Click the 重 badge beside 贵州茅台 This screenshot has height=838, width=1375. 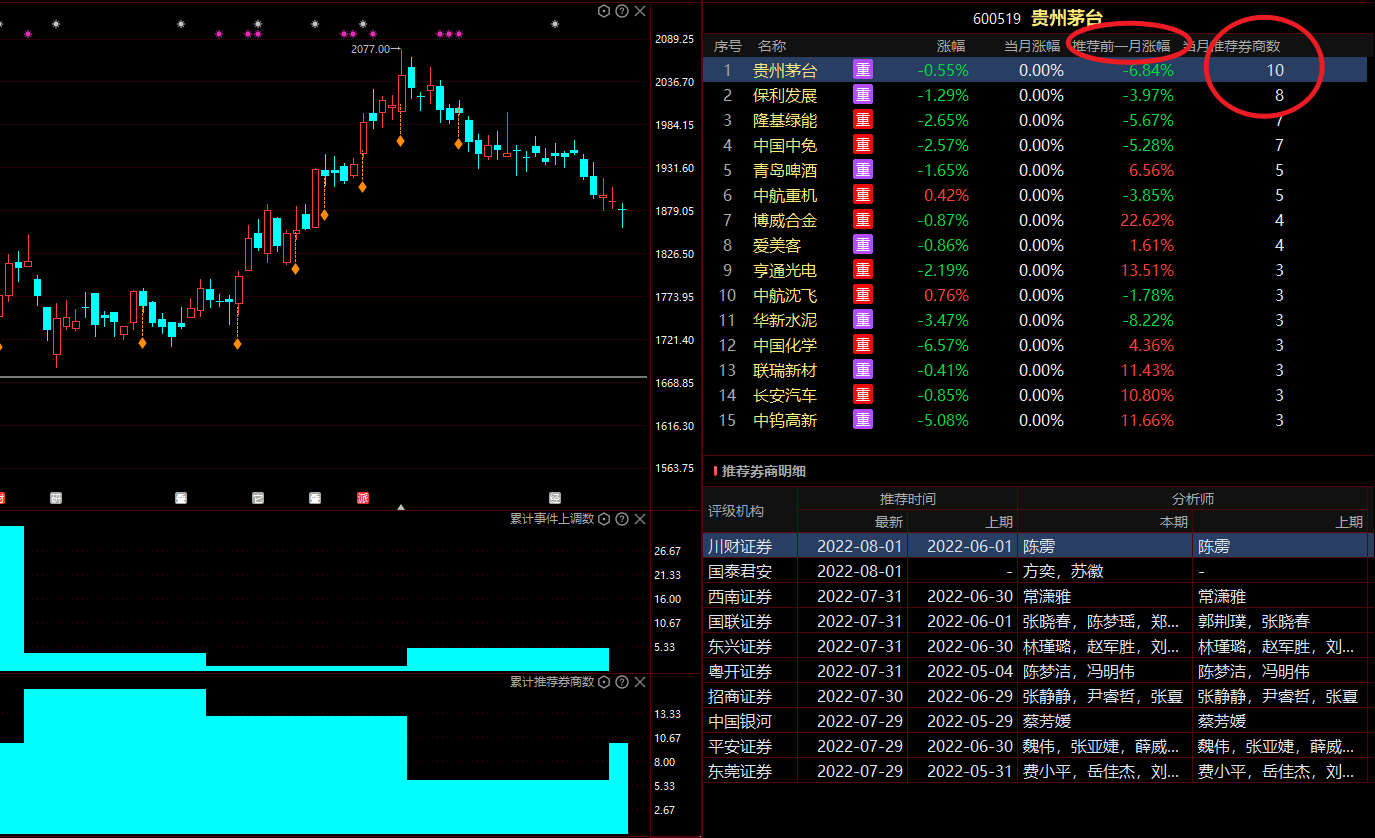pyautogui.click(x=863, y=70)
